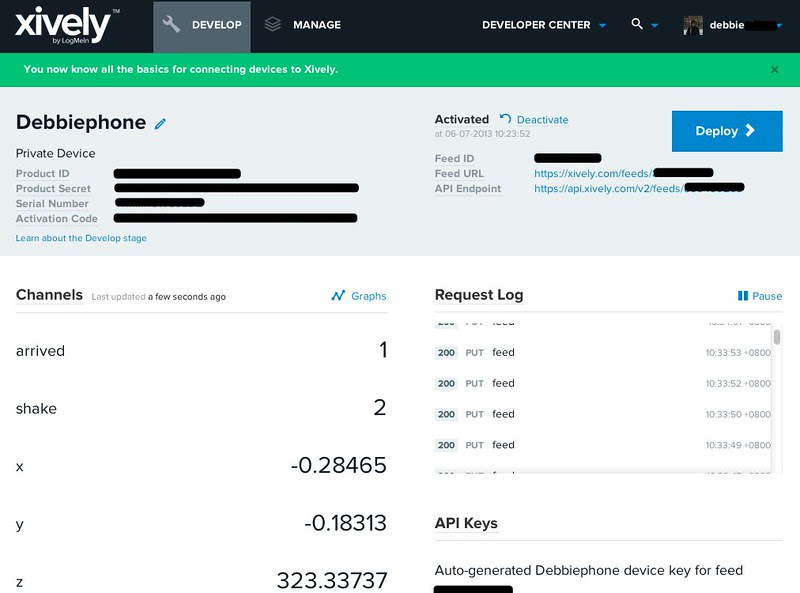This screenshot has width=800, height=593.
Task: Click the Develop wrench icon
Action: 171,24
